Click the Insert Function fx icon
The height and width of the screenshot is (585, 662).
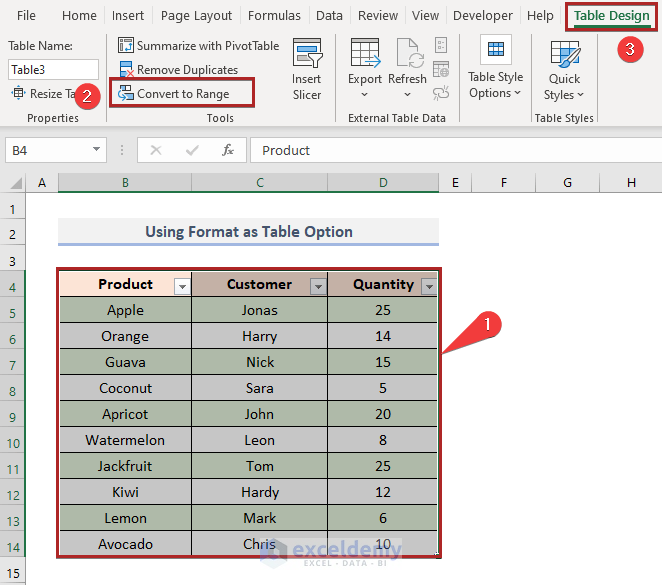(228, 150)
